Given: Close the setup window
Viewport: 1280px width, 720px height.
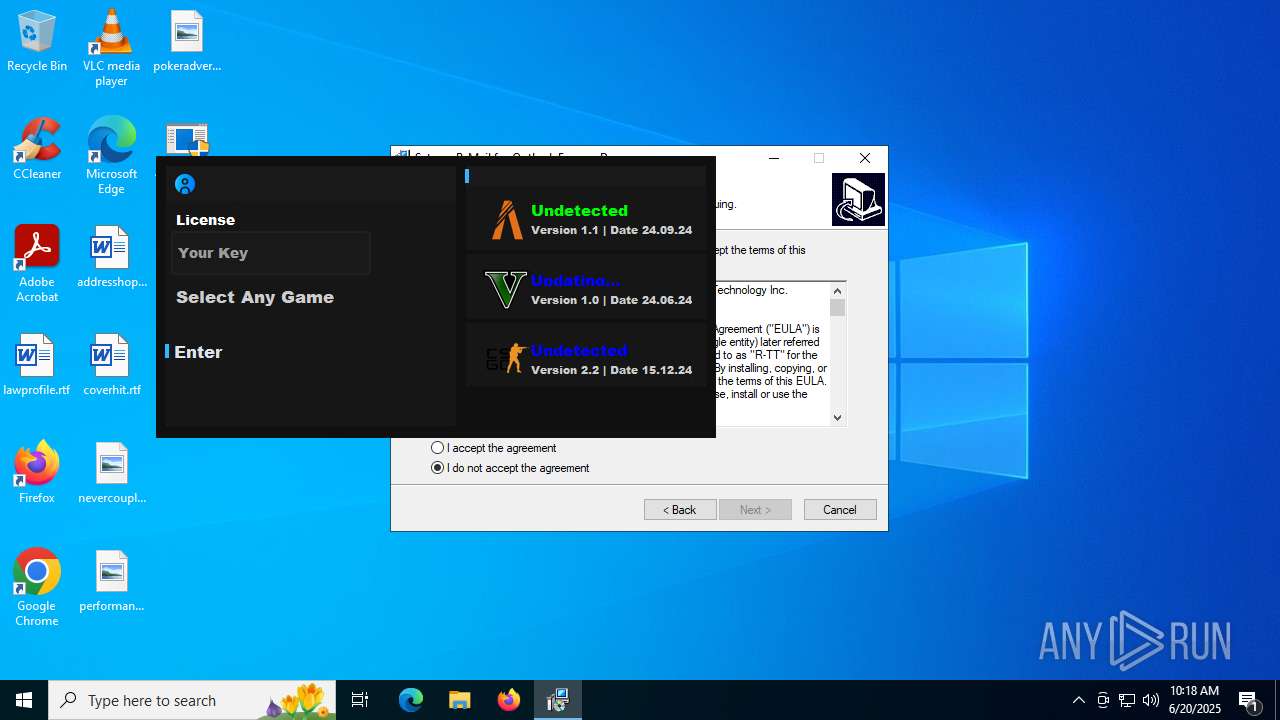Looking at the screenshot, I should 865,158.
